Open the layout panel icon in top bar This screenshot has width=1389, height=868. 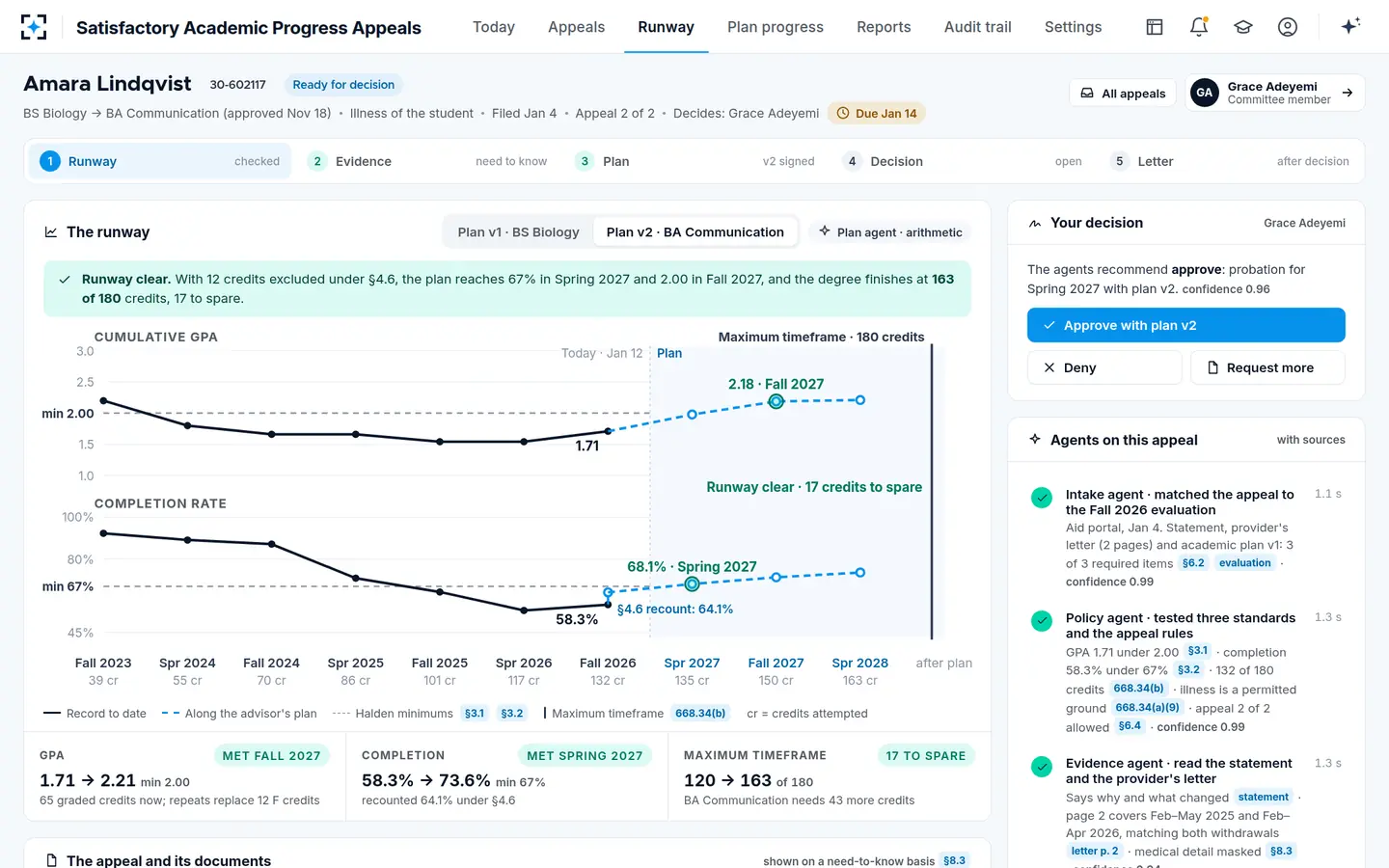tap(1155, 27)
